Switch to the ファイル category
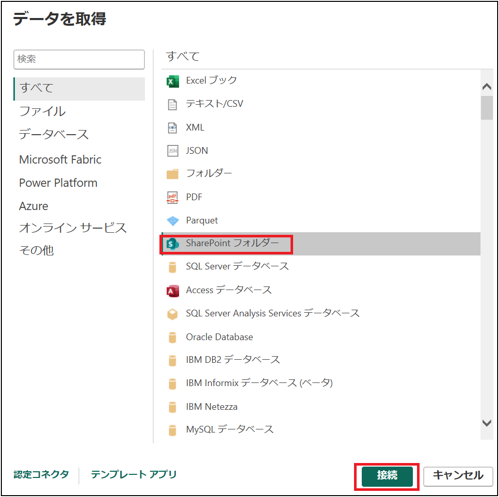 click(42, 111)
